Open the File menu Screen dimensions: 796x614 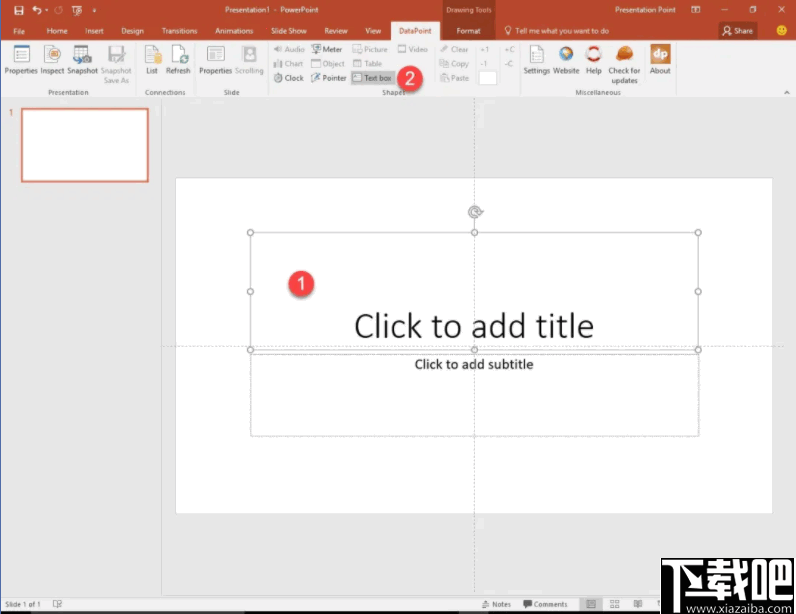19,31
